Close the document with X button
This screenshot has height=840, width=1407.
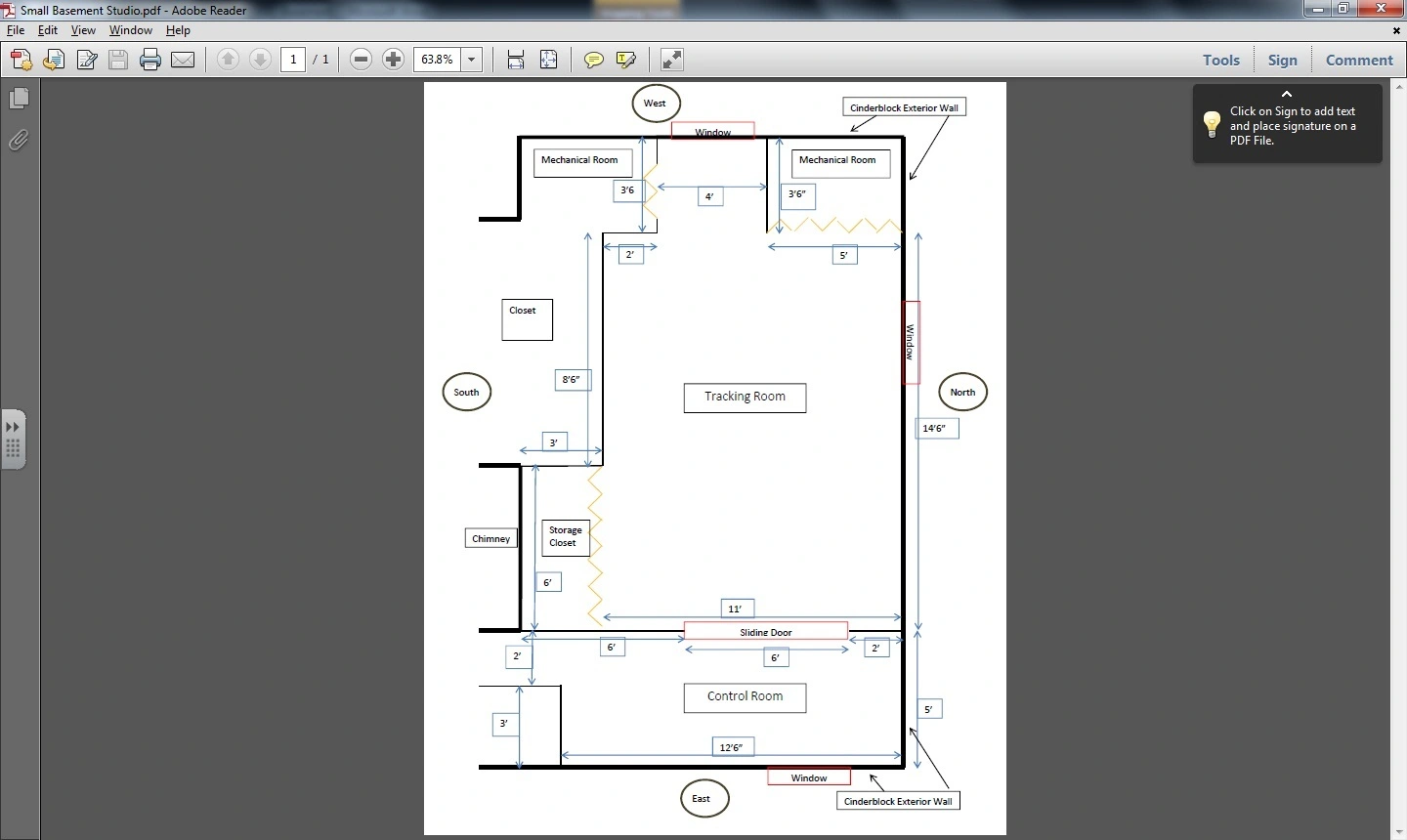(1396, 30)
